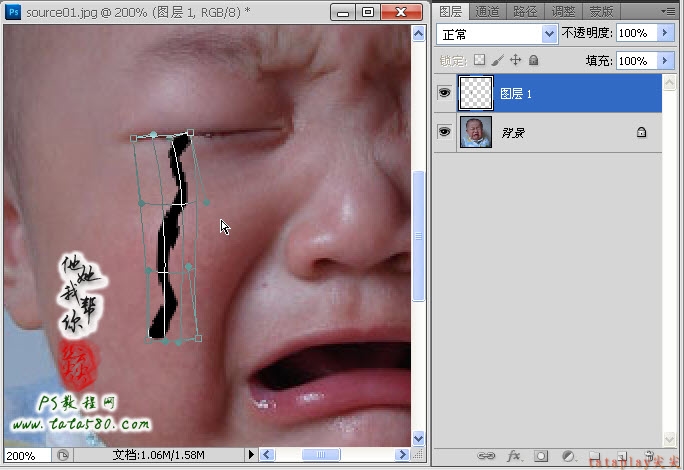684x470 pixels.
Task: Switch to the 路径 tab
Action: tap(525, 11)
